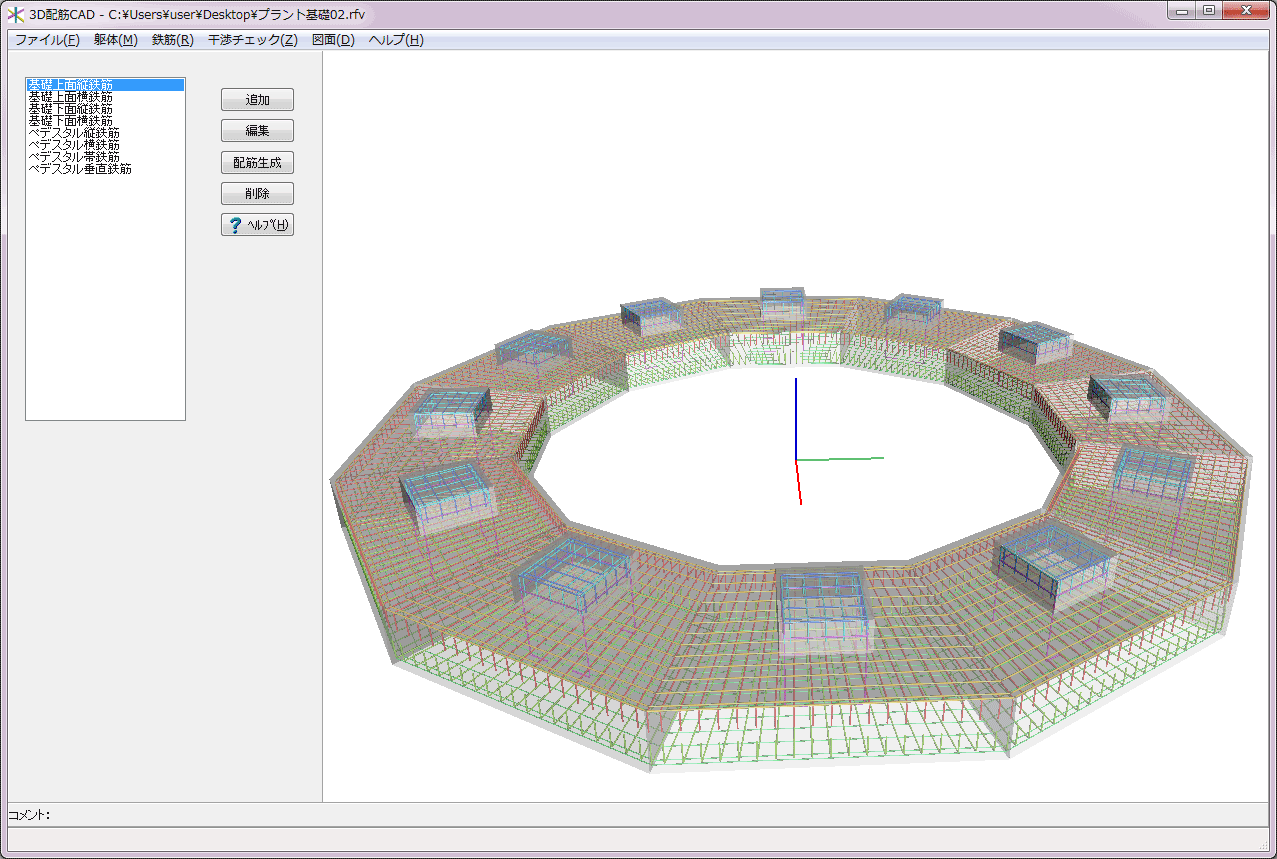Open the 図面(D) menu
This screenshot has width=1277, height=859.
pos(333,40)
